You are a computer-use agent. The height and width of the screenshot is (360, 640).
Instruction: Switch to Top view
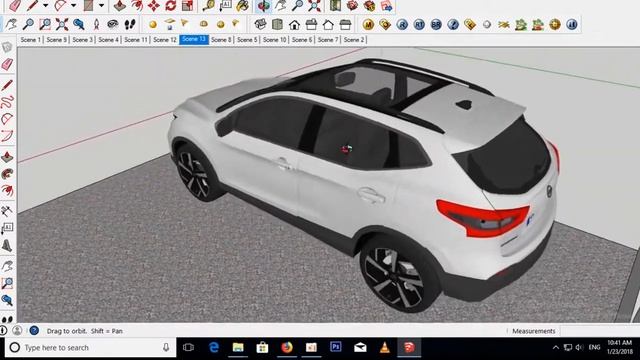(x=277, y=24)
